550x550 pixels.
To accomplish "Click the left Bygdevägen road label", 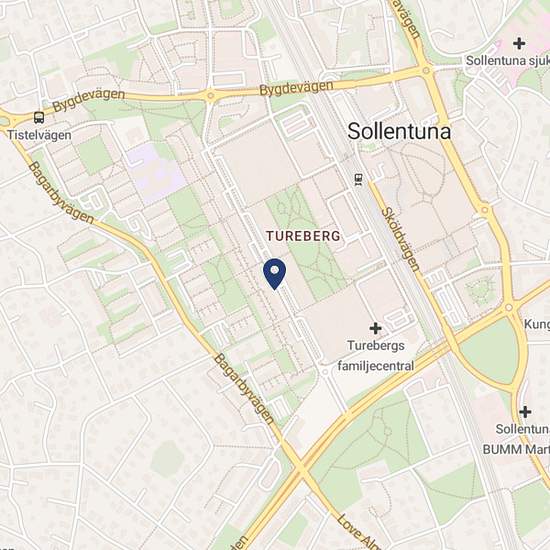I will (89, 101).
